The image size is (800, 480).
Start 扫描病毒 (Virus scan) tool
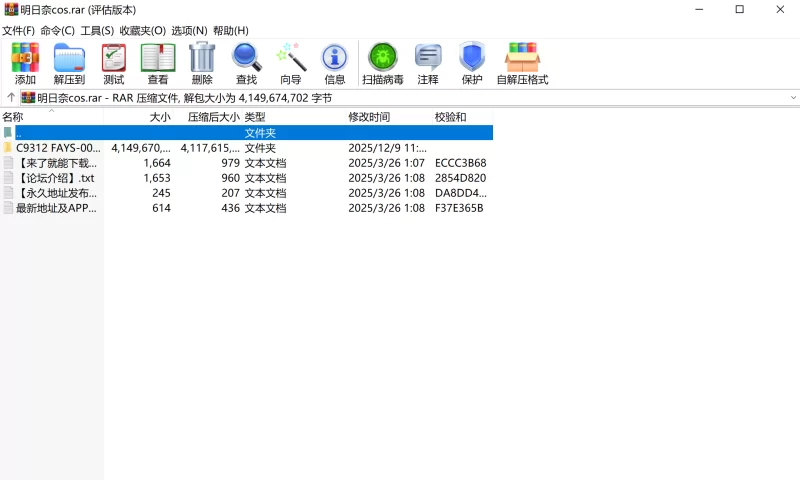[382, 64]
